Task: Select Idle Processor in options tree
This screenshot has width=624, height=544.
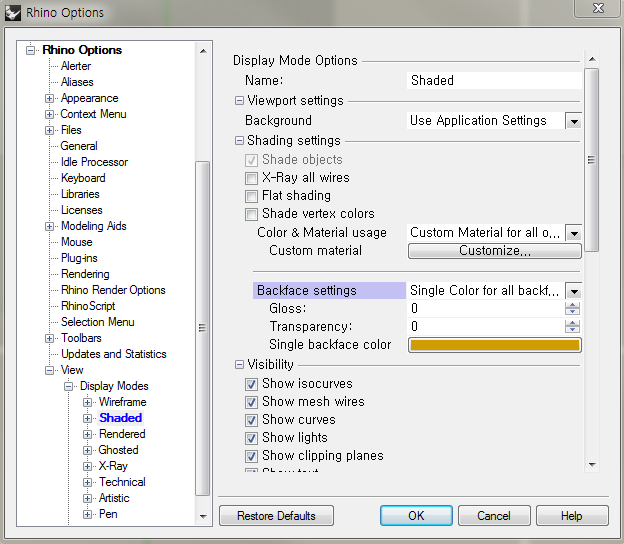Action: point(94,162)
